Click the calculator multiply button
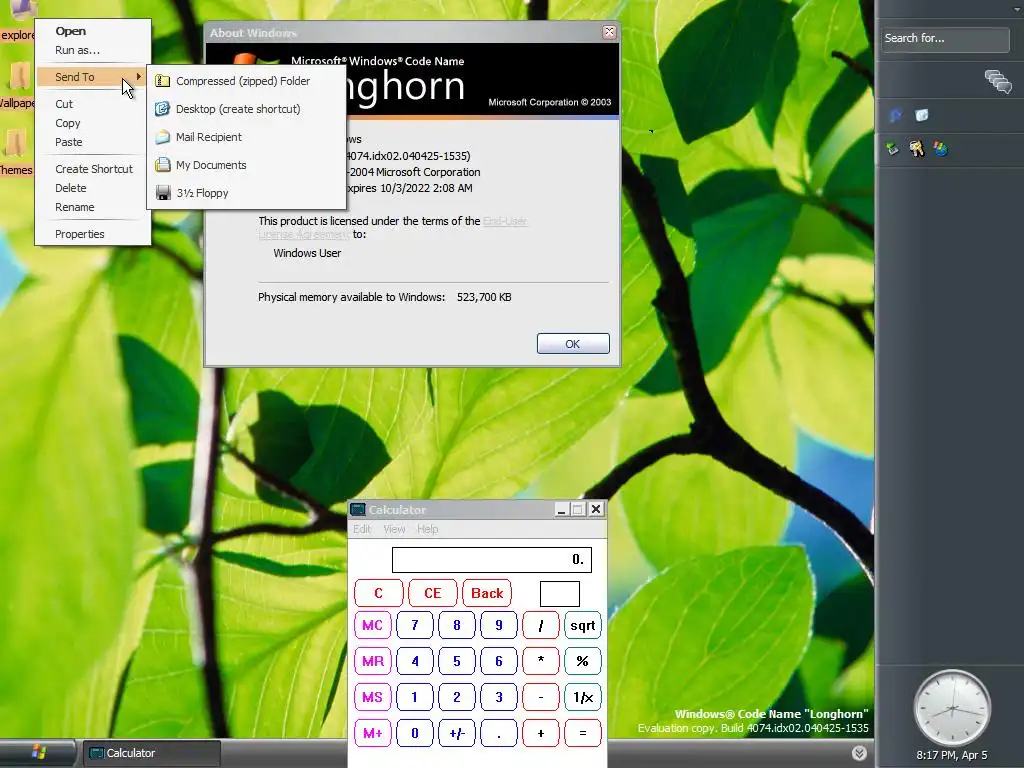 [541, 661]
